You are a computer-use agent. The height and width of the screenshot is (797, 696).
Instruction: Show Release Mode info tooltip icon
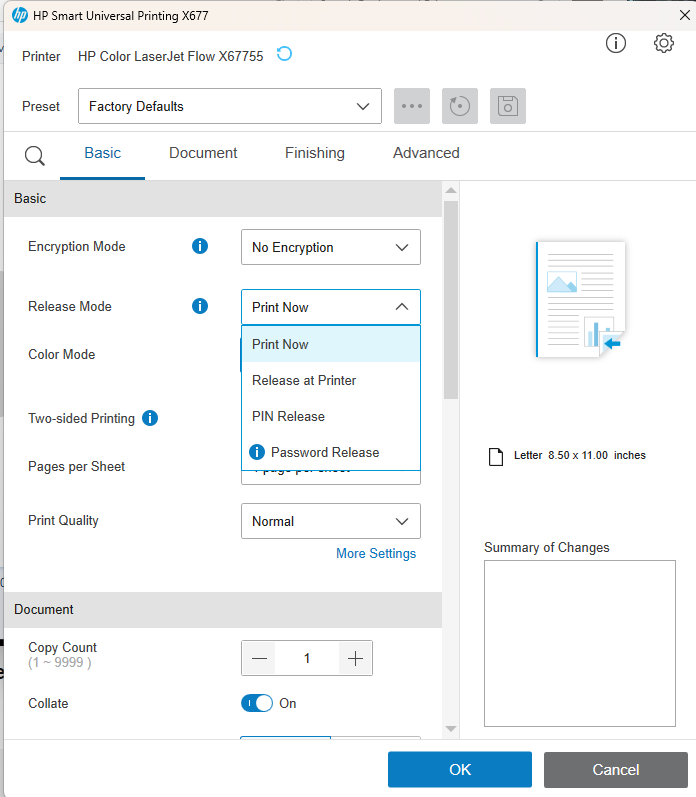click(x=200, y=306)
